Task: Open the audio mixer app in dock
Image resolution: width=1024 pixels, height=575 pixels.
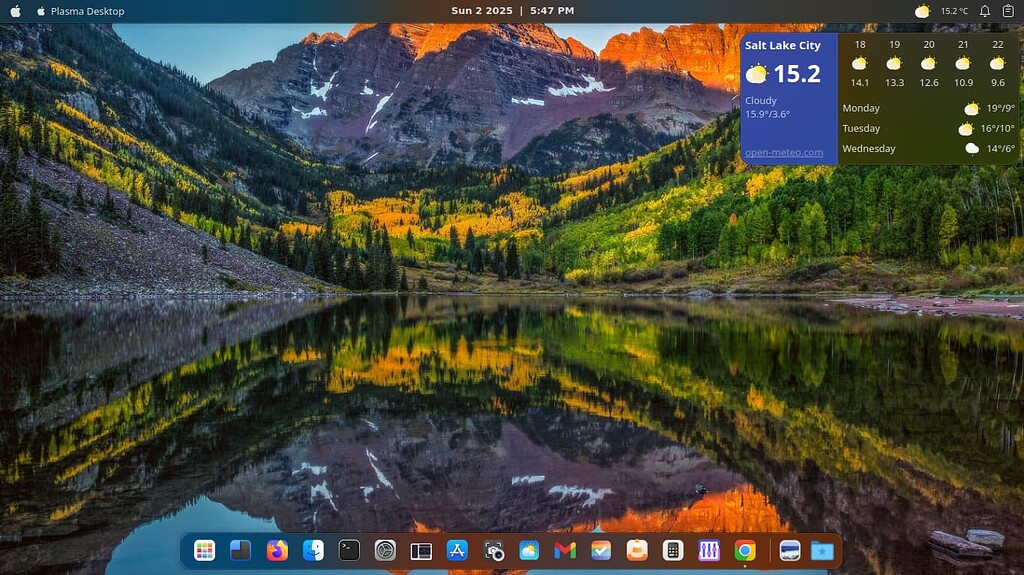Action: tap(709, 550)
